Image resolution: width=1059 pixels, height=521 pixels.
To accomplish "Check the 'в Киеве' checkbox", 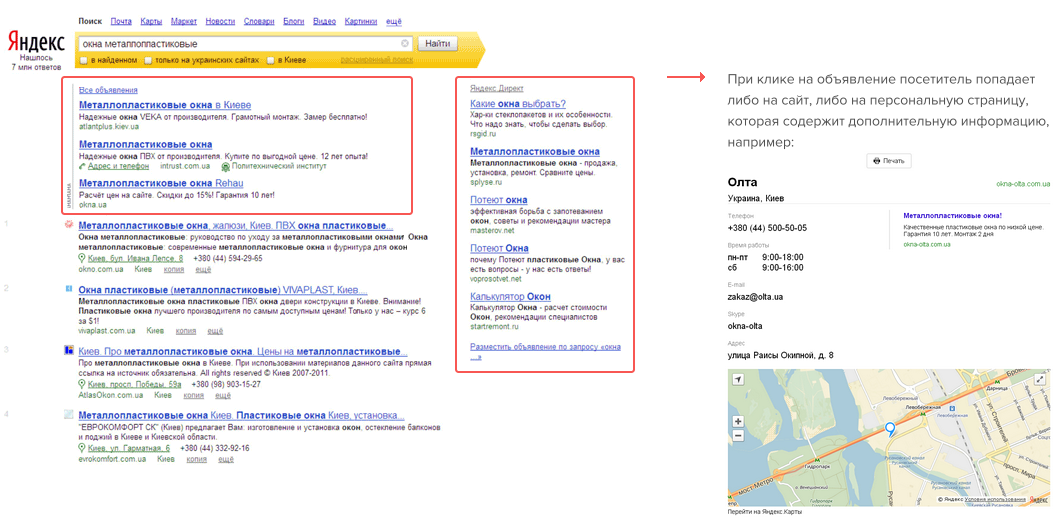I will tap(271, 61).
